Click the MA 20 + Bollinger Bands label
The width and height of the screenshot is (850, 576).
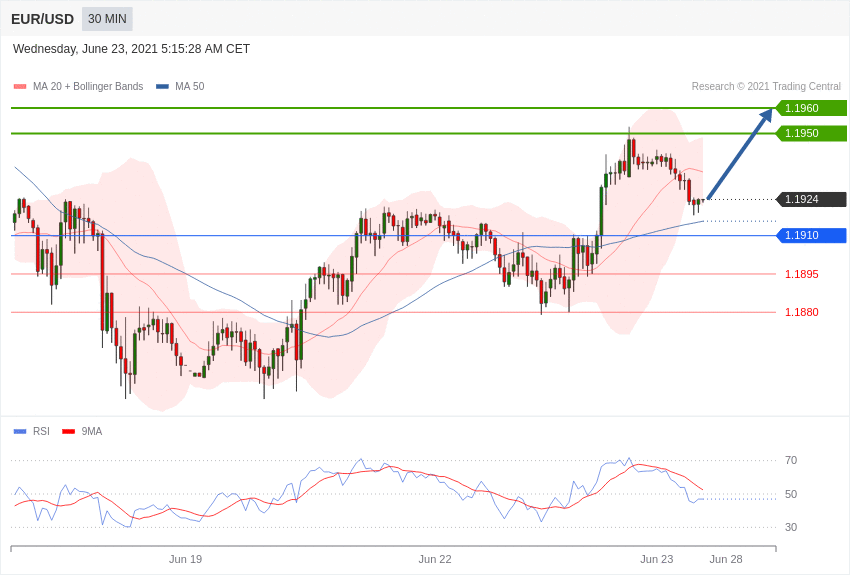(x=88, y=86)
